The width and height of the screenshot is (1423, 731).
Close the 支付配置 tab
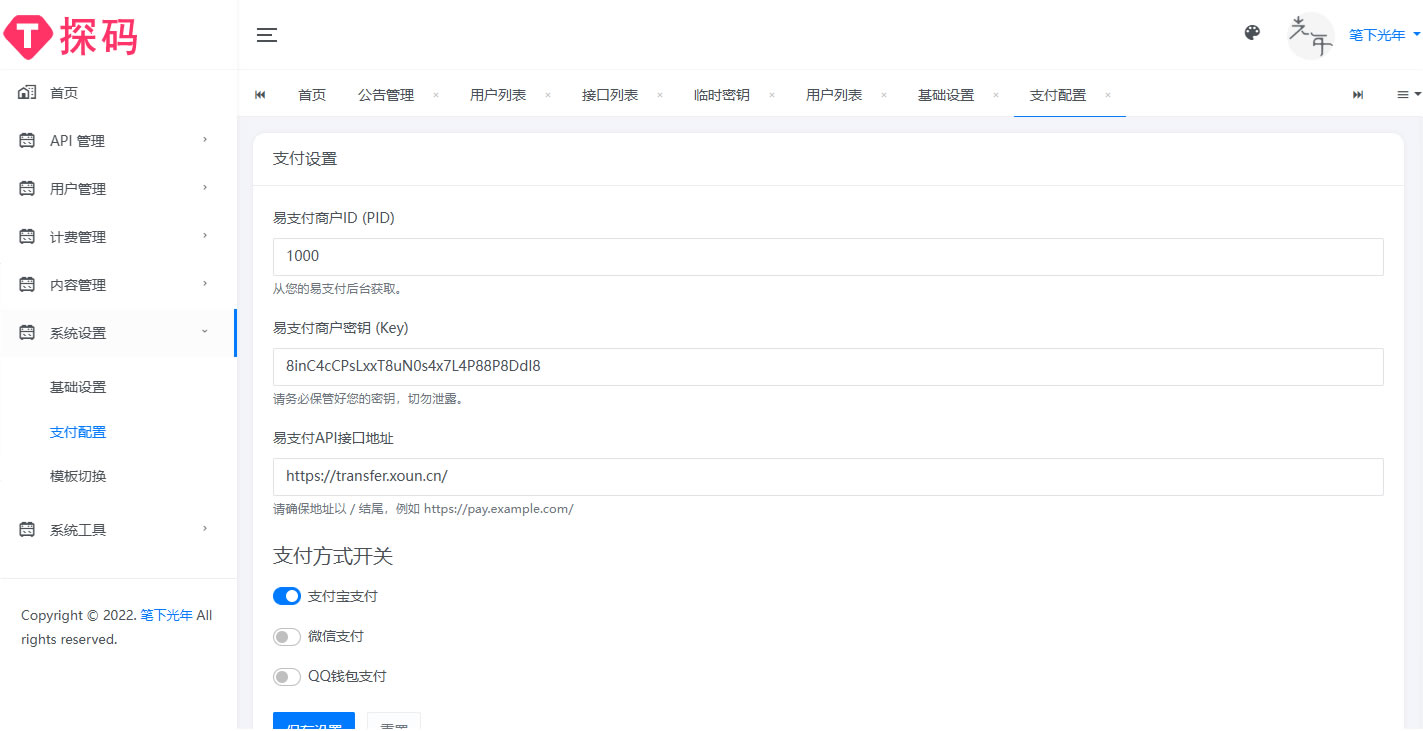point(1108,95)
